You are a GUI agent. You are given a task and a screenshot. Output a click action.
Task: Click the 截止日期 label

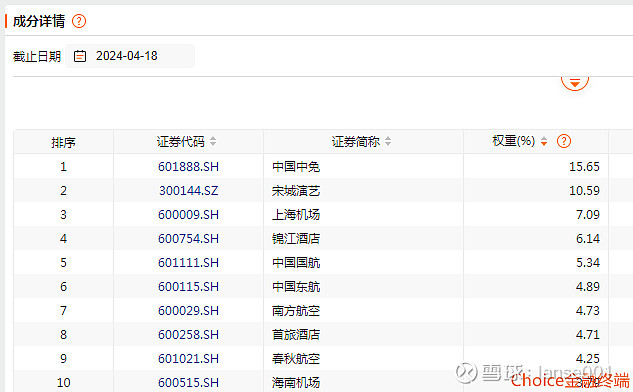click(x=37, y=56)
